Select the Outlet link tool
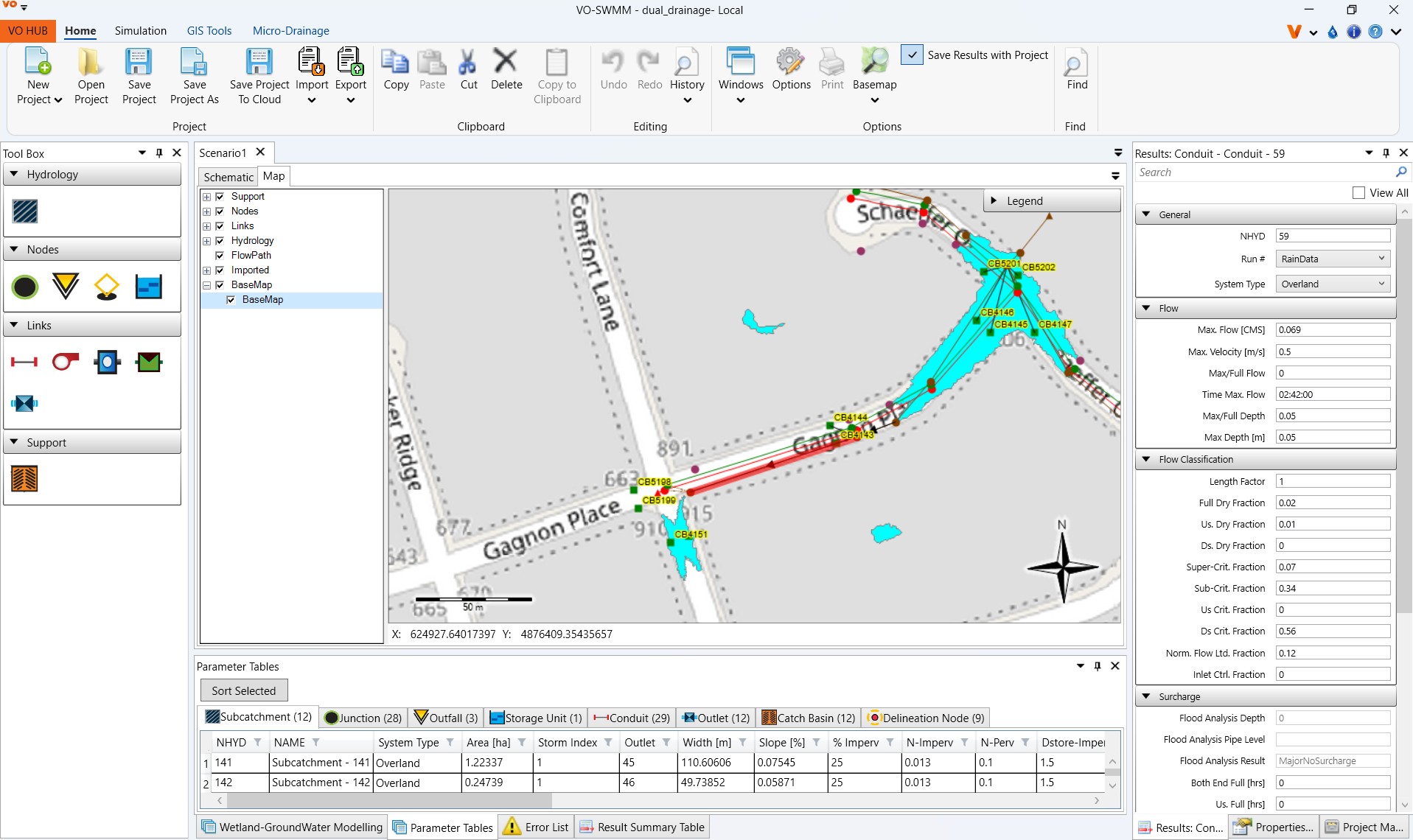This screenshot has width=1413, height=840. click(24, 403)
